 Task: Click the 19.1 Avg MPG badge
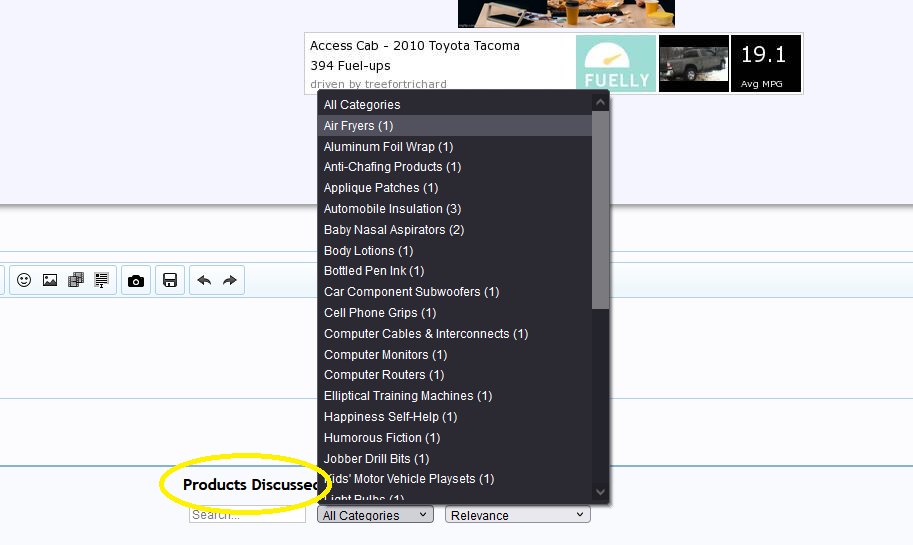coord(765,63)
